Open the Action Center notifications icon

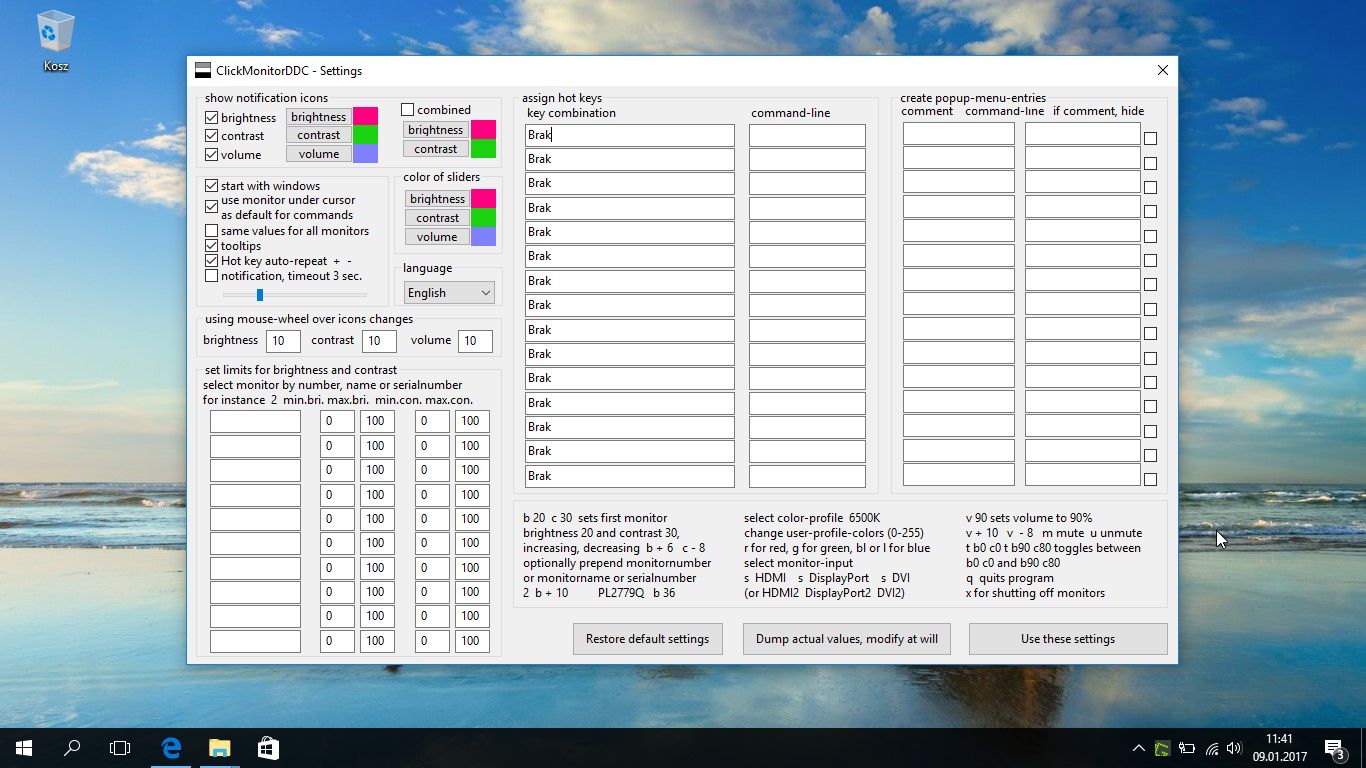[x=1333, y=748]
